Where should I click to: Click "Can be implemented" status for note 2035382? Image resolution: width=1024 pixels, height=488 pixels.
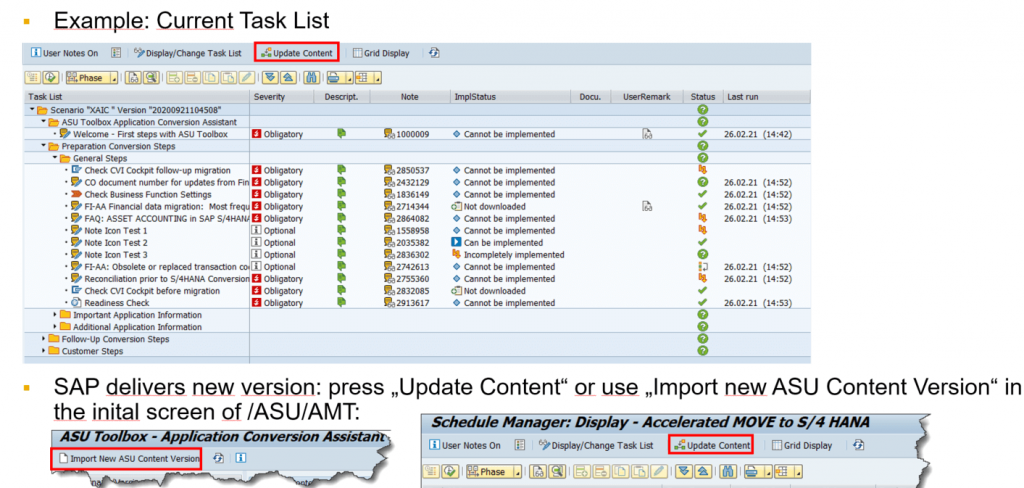[504, 242]
